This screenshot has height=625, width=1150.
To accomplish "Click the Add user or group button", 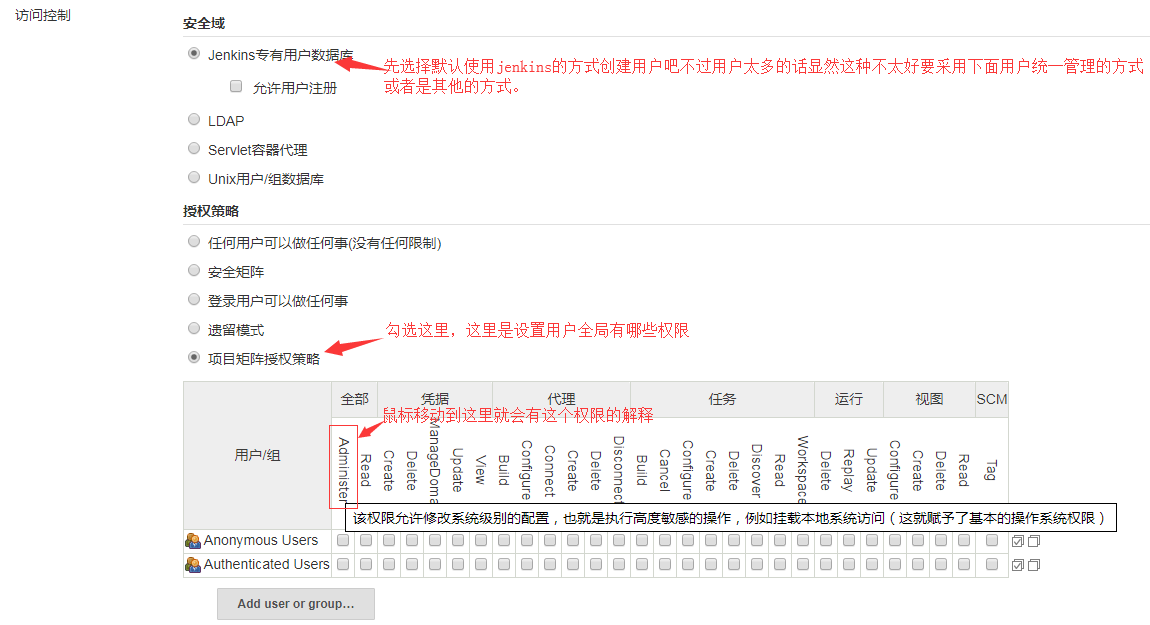I will click(296, 604).
